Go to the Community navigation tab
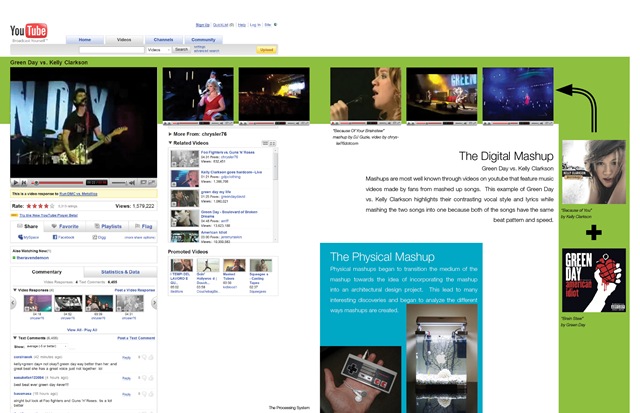 click(x=203, y=40)
